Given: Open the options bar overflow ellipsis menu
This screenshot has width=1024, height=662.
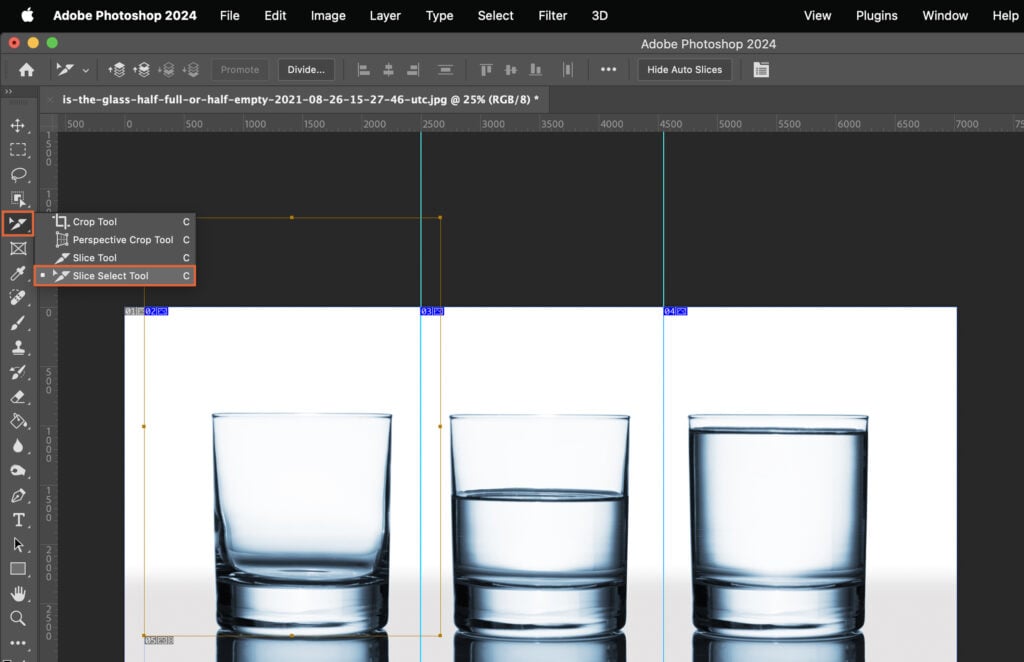Looking at the screenshot, I should (609, 69).
